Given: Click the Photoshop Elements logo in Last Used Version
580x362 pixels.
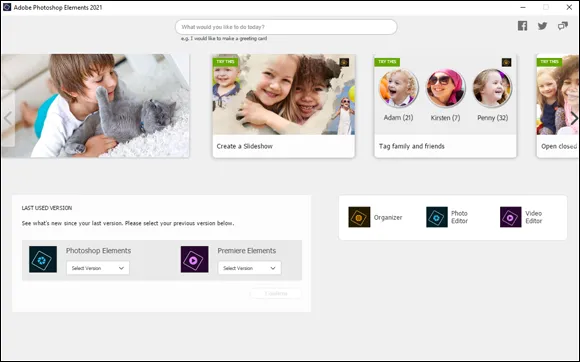Looking at the screenshot, I should click(x=43, y=259).
